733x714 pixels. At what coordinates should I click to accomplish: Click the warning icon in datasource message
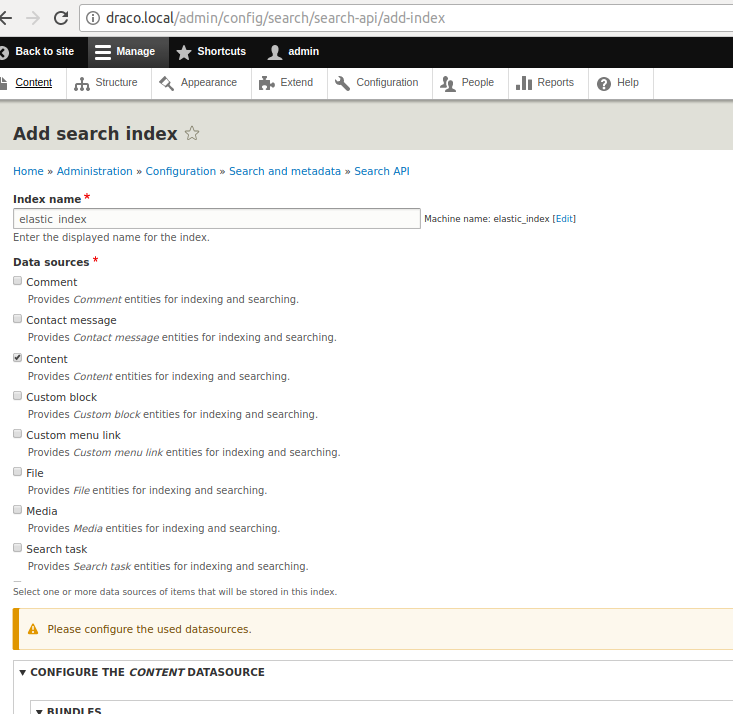coord(33,629)
